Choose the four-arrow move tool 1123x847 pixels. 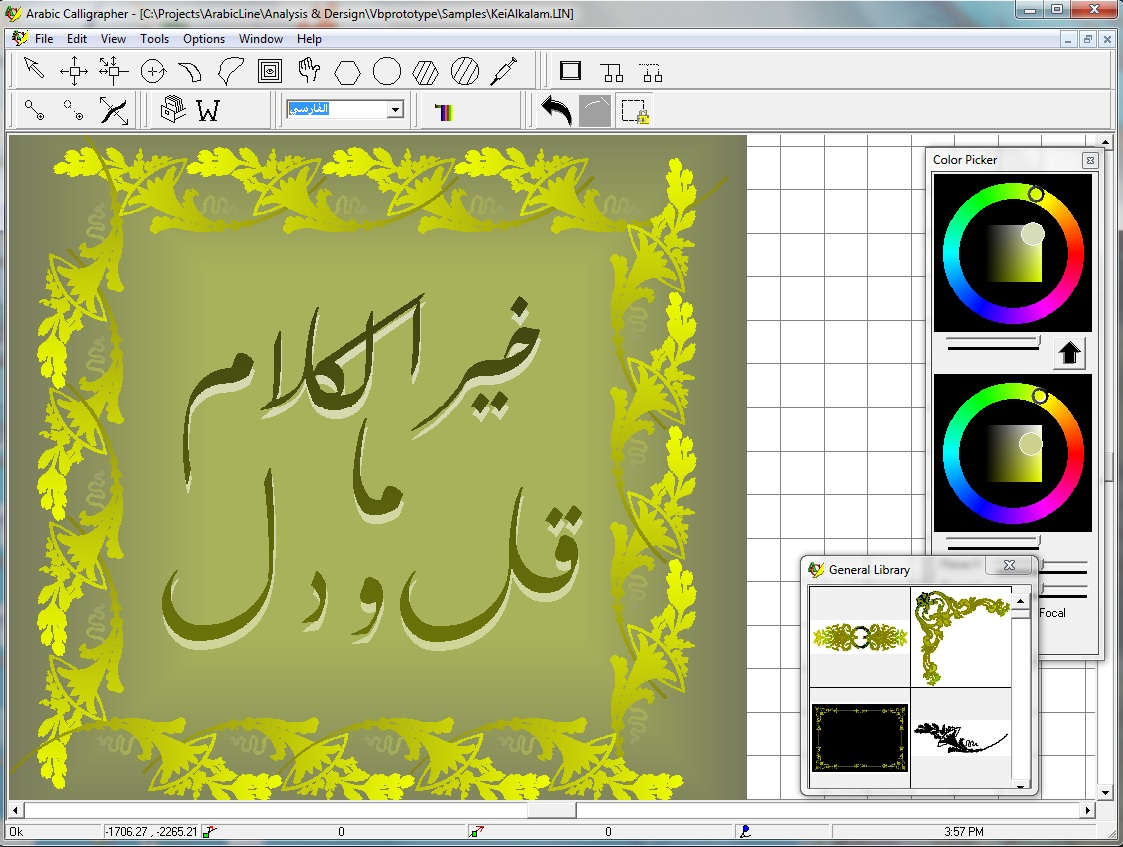pos(74,71)
